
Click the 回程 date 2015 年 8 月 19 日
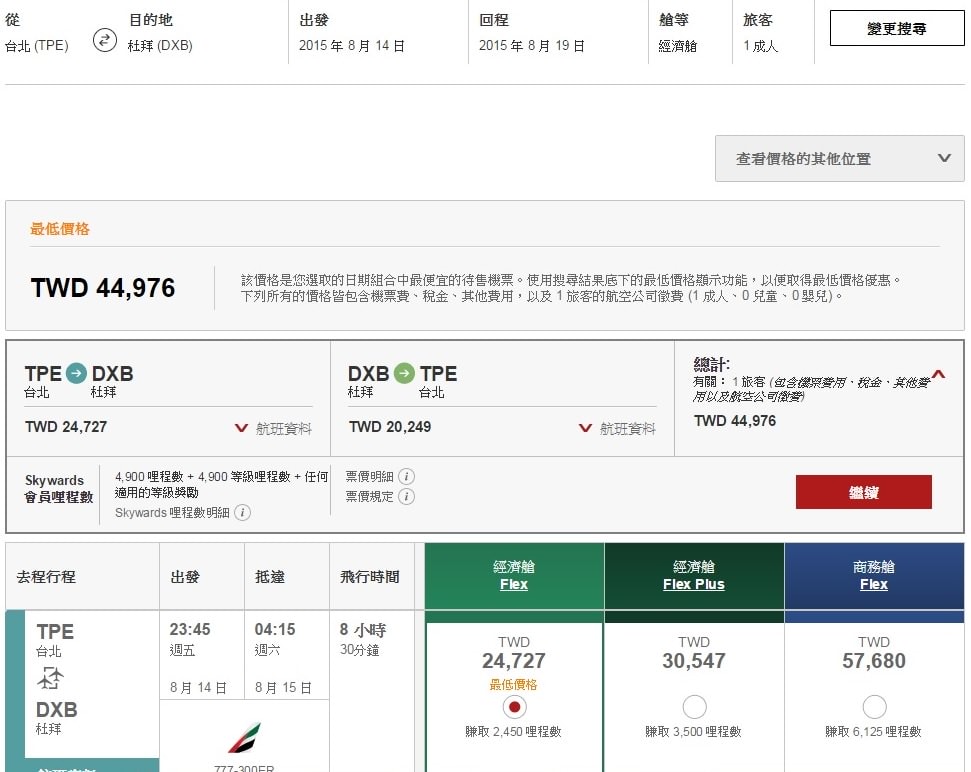point(532,46)
